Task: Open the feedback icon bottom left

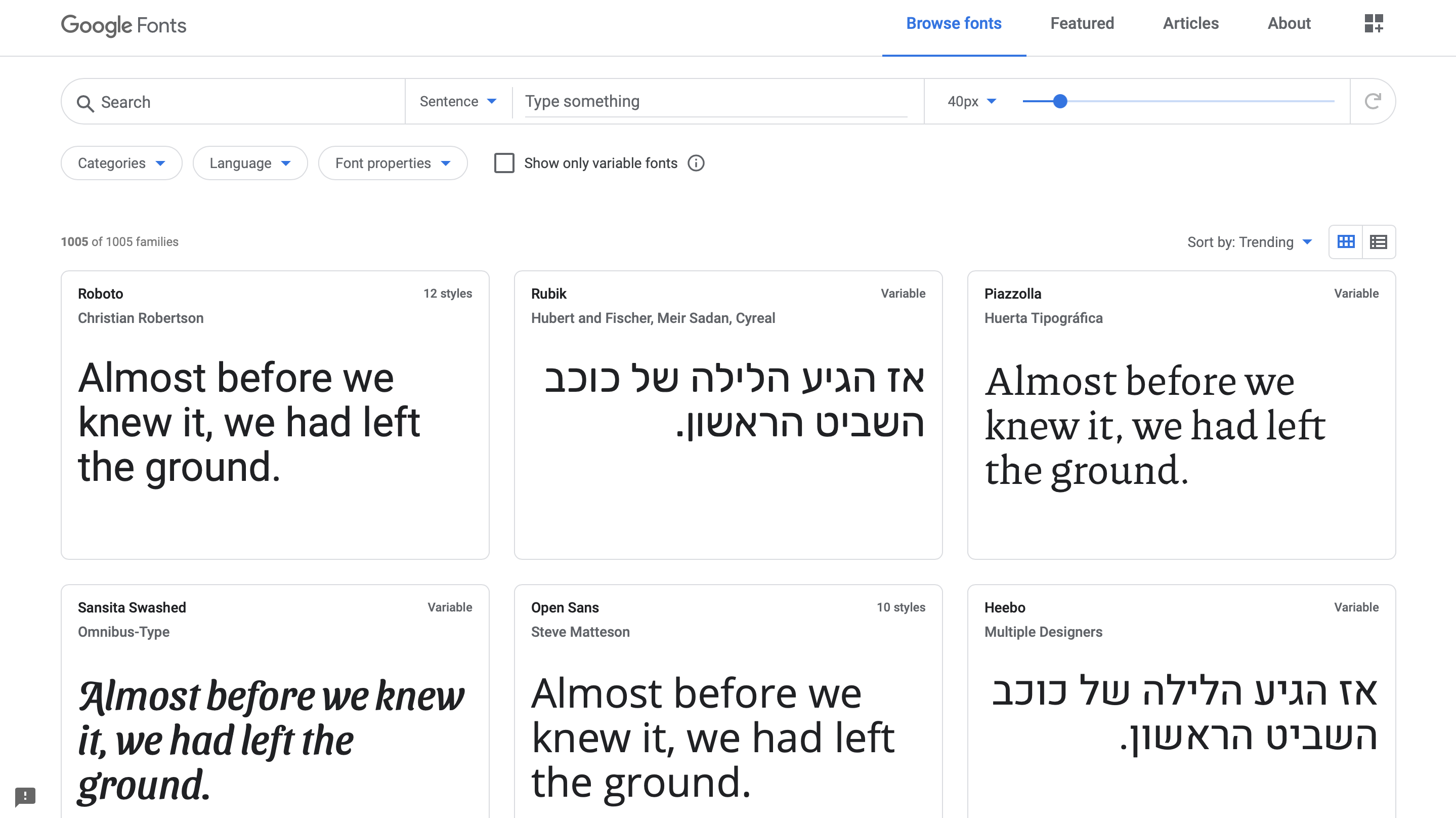Action: coord(24,797)
